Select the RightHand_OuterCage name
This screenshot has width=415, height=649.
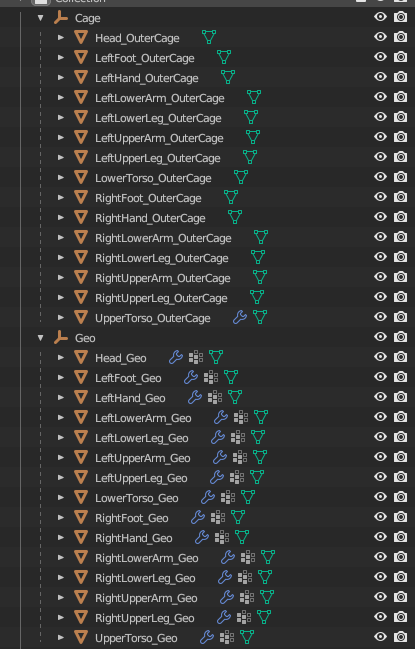pos(150,218)
